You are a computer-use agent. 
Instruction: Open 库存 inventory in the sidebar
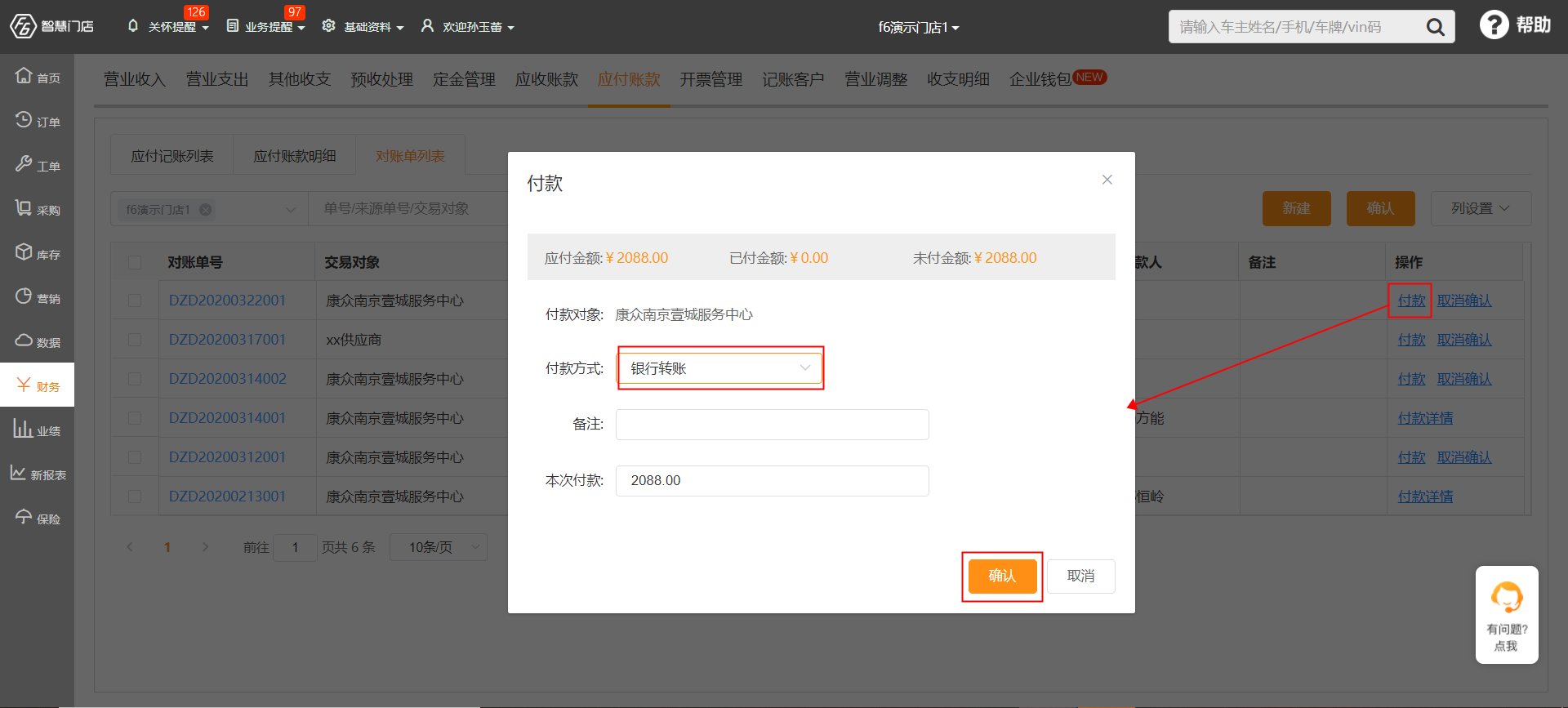37,253
